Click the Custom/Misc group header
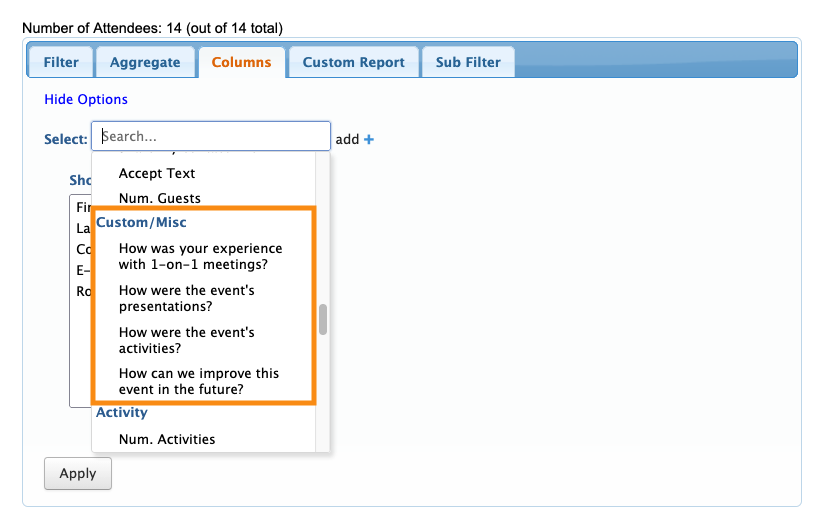Image resolution: width=835 pixels, height=528 pixels. click(x=141, y=222)
